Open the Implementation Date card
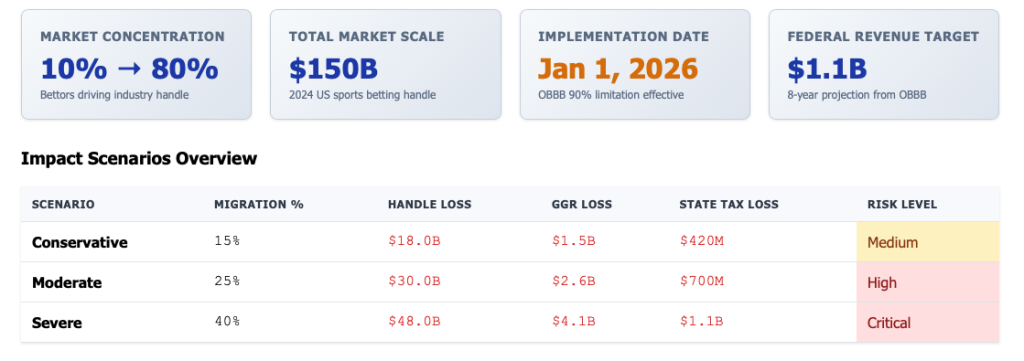Viewport: 1024px width, 361px height. pos(635,64)
